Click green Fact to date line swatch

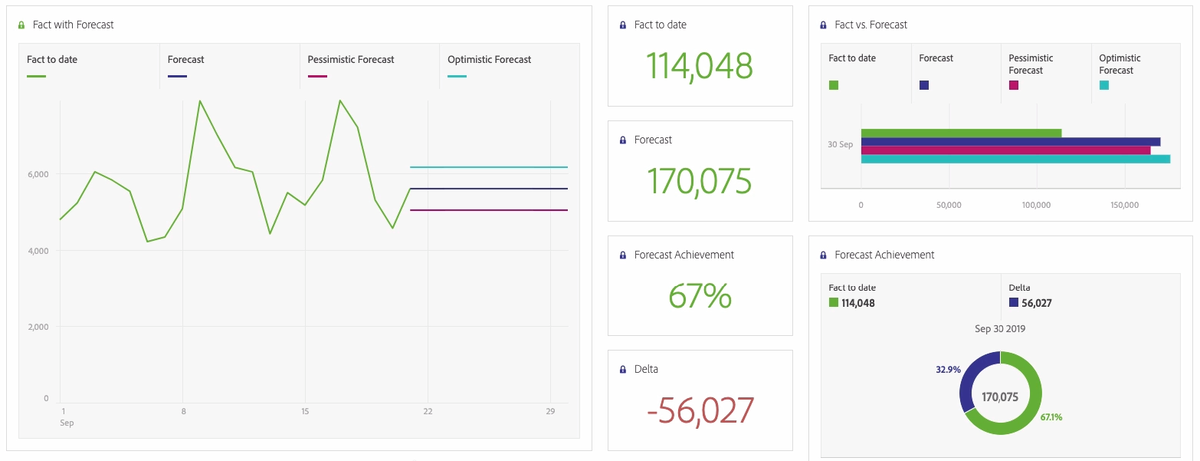pyautogui.click(x=36, y=76)
